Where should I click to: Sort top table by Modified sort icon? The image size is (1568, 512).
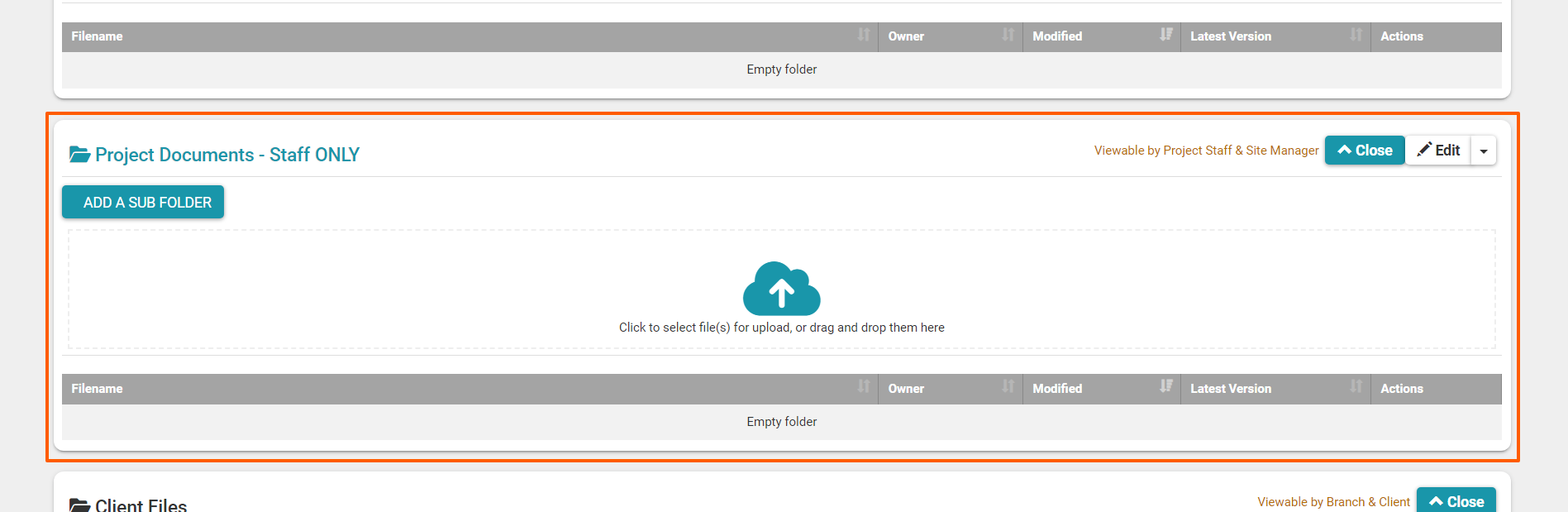(1165, 35)
